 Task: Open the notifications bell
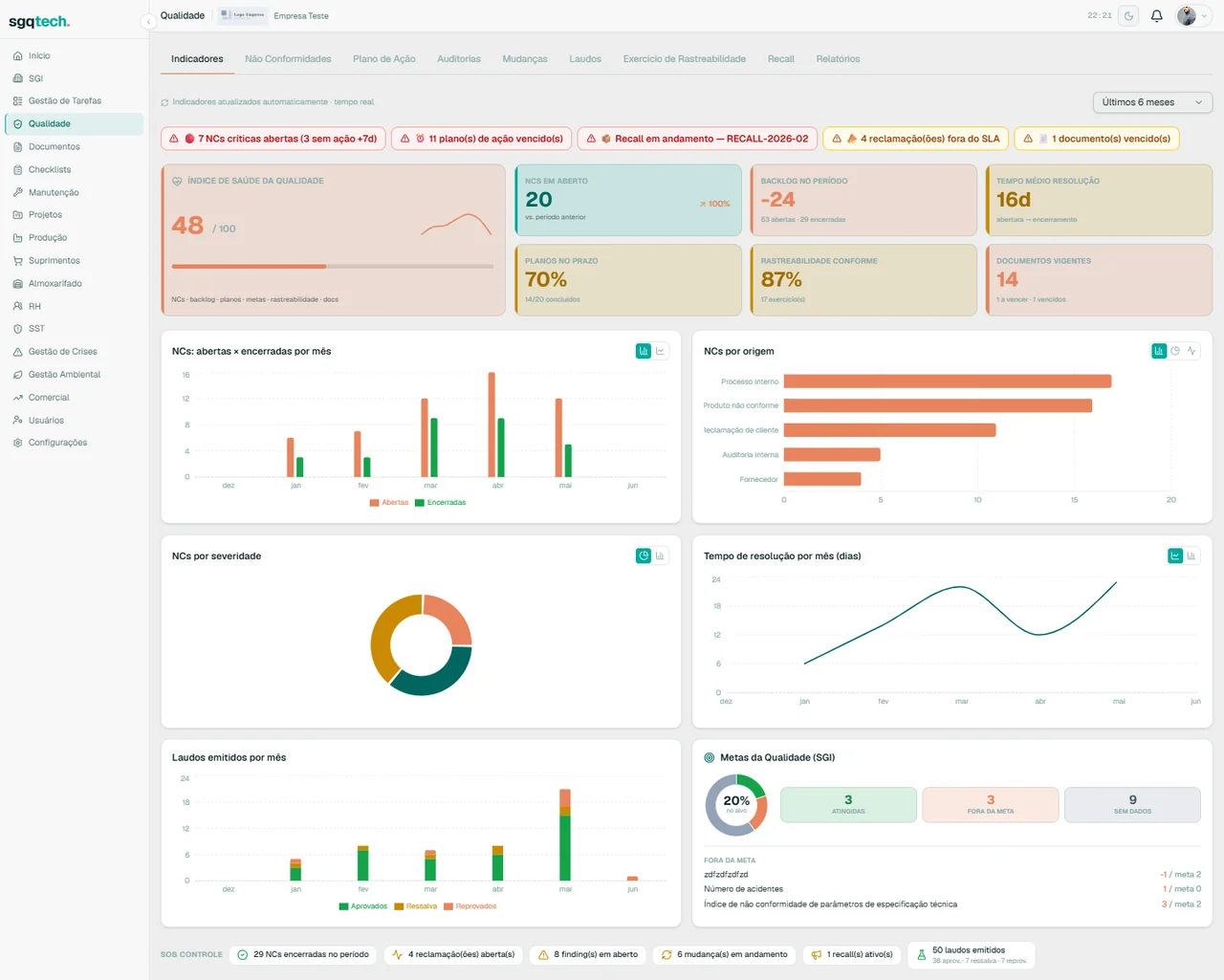pos(1156,15)
